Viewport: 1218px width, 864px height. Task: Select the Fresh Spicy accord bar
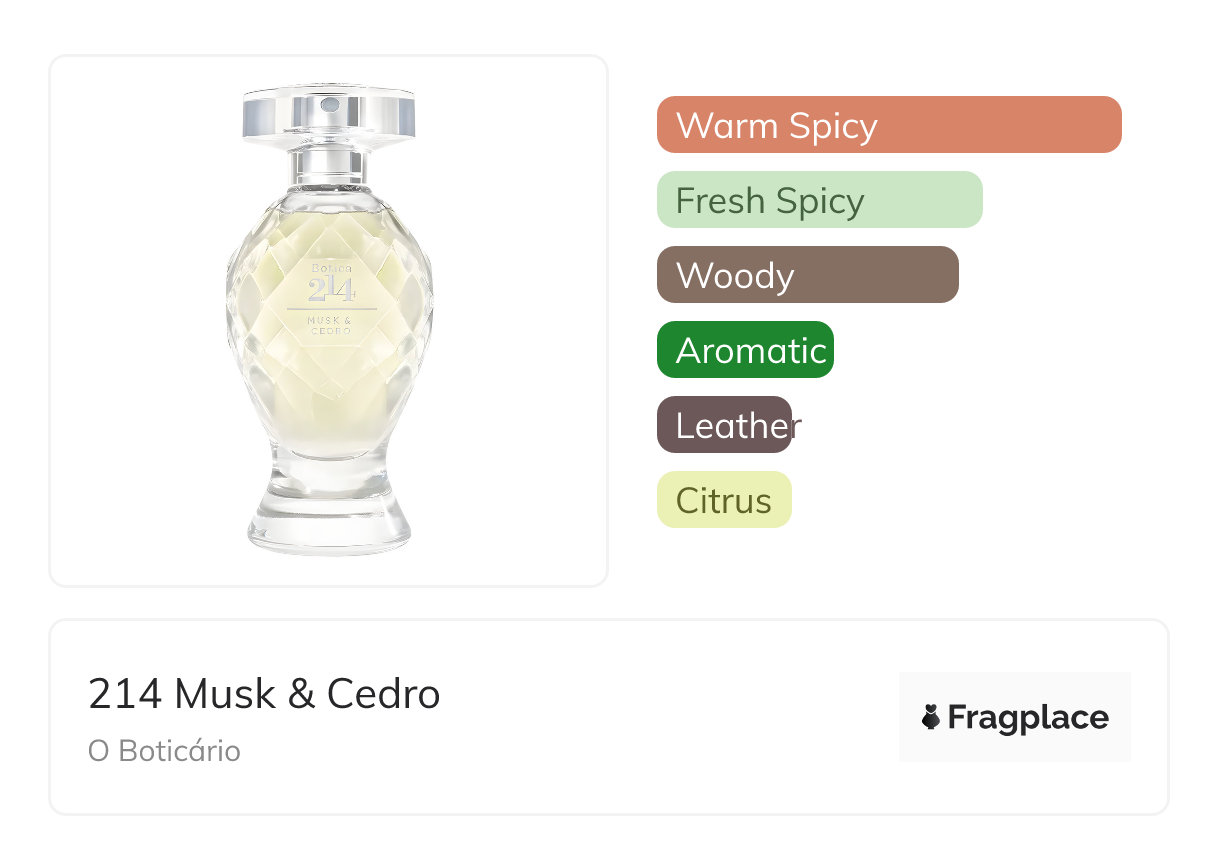(x=819, y=200)
